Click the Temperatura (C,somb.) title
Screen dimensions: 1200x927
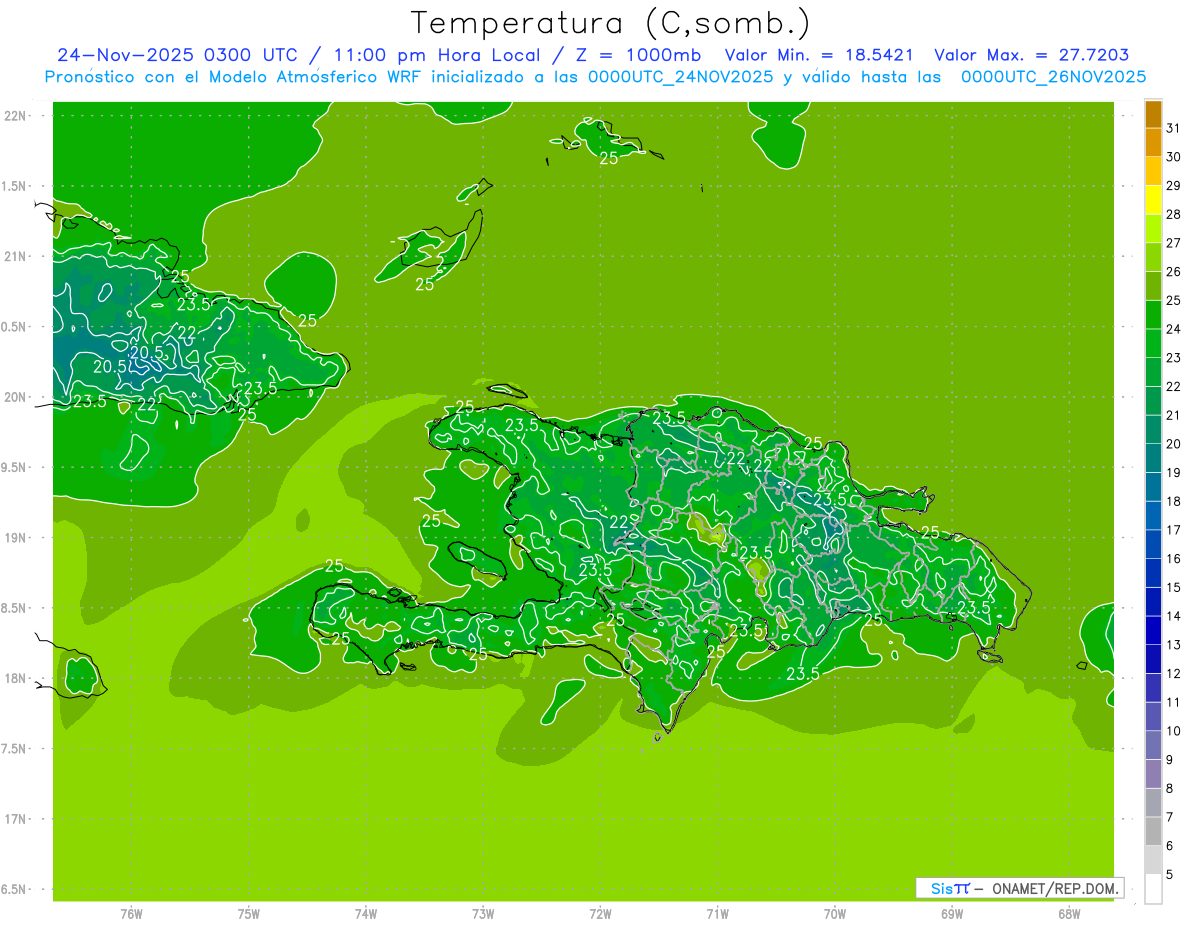pos(610,22)
